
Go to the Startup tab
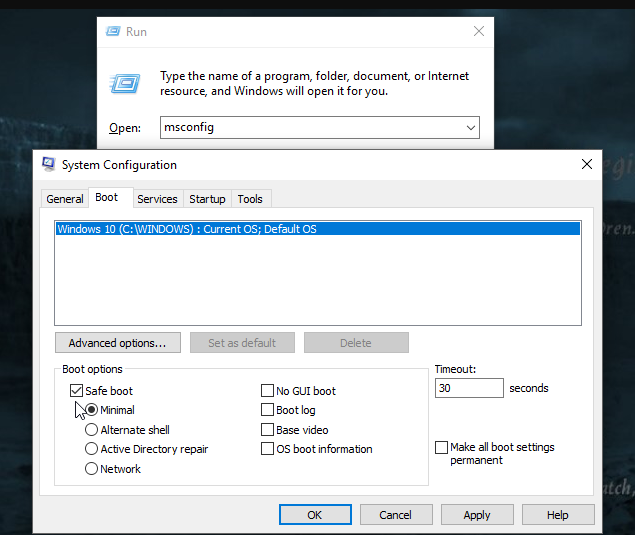pos(207,199)
